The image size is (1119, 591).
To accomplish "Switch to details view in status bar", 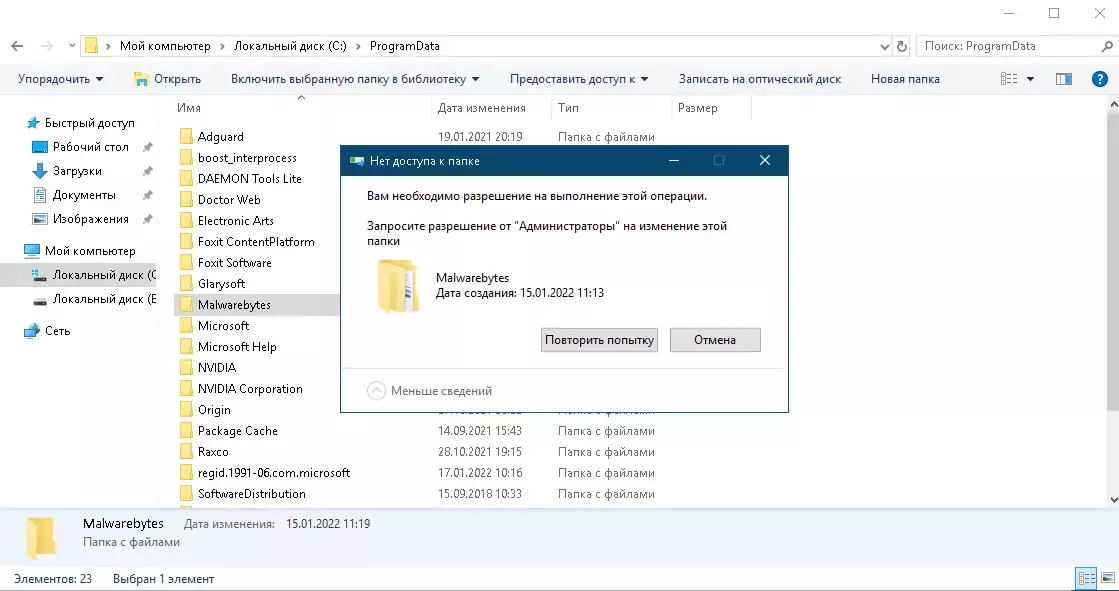I will click(x=1086, y=579).
